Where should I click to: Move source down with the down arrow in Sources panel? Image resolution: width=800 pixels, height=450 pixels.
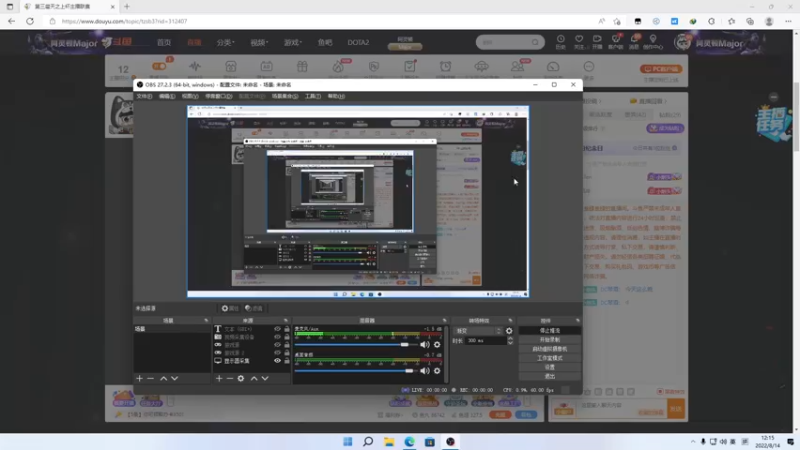265,379
